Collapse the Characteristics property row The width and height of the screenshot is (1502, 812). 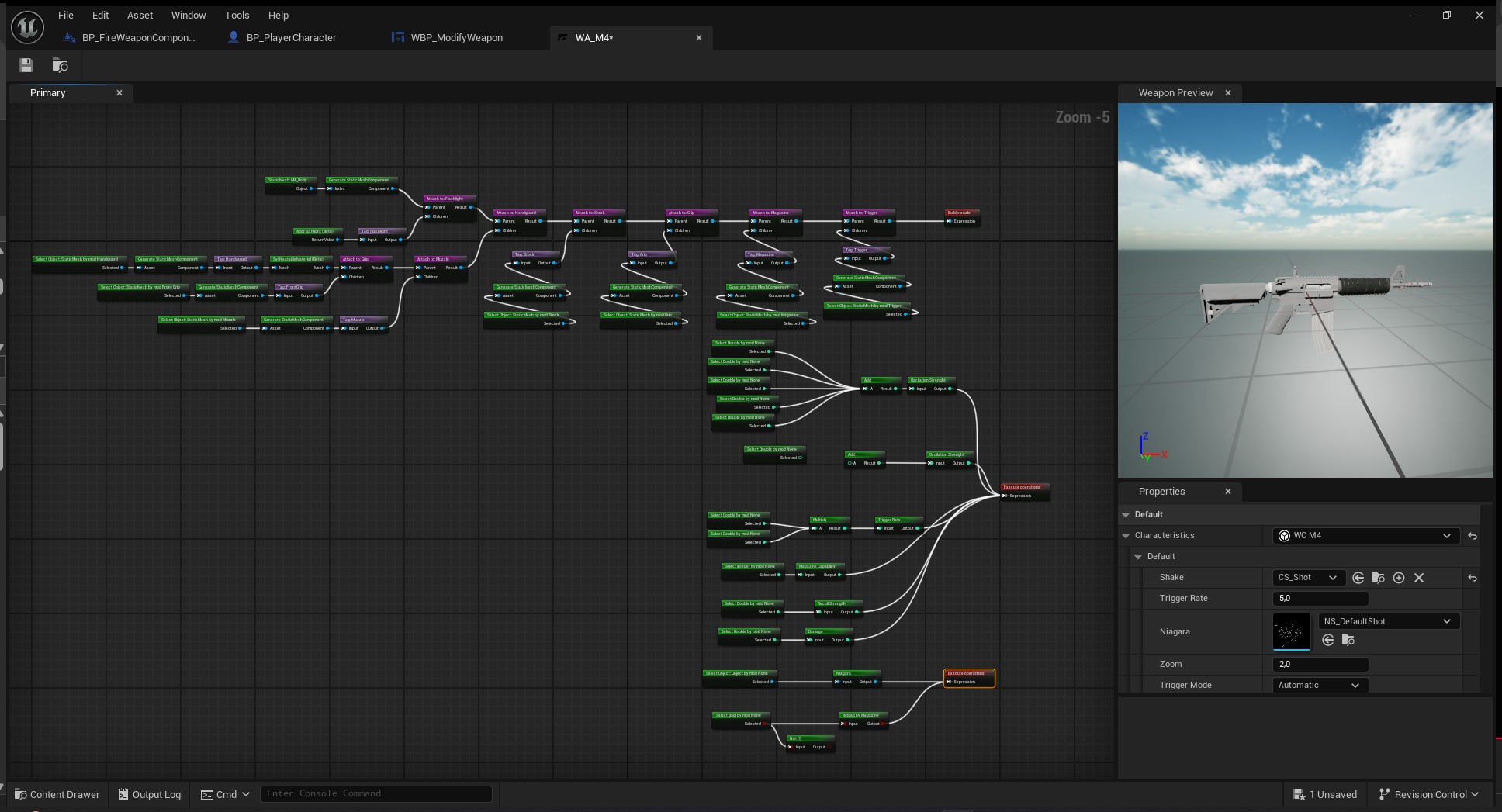point(1126,536)
